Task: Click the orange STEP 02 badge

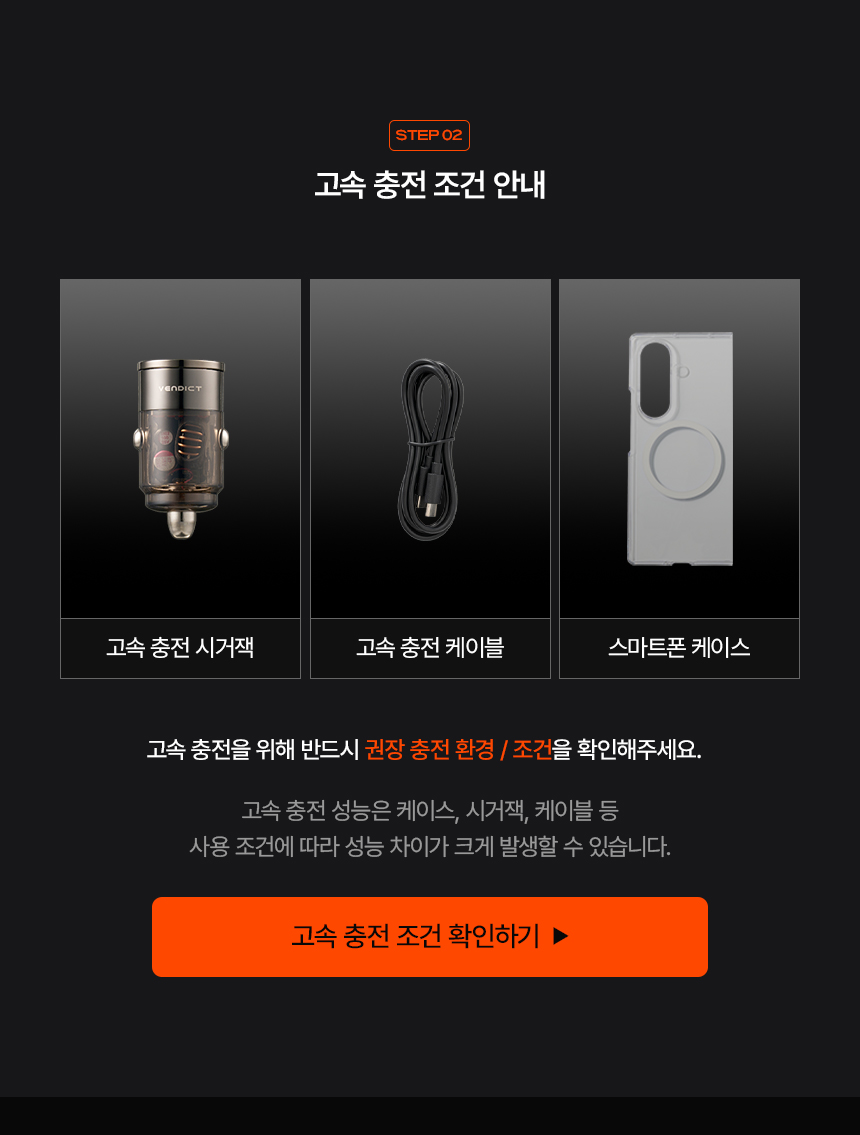Action: click(x=429, y=135)
